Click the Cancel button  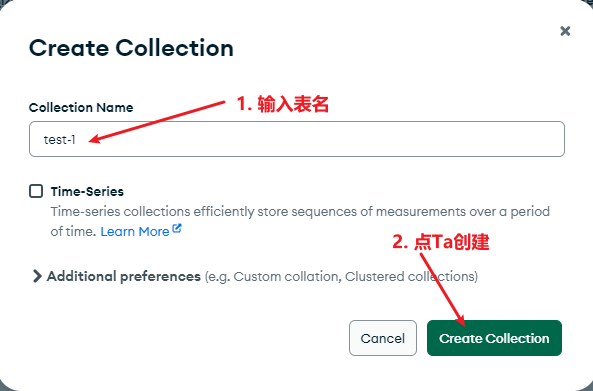(383, 338)
